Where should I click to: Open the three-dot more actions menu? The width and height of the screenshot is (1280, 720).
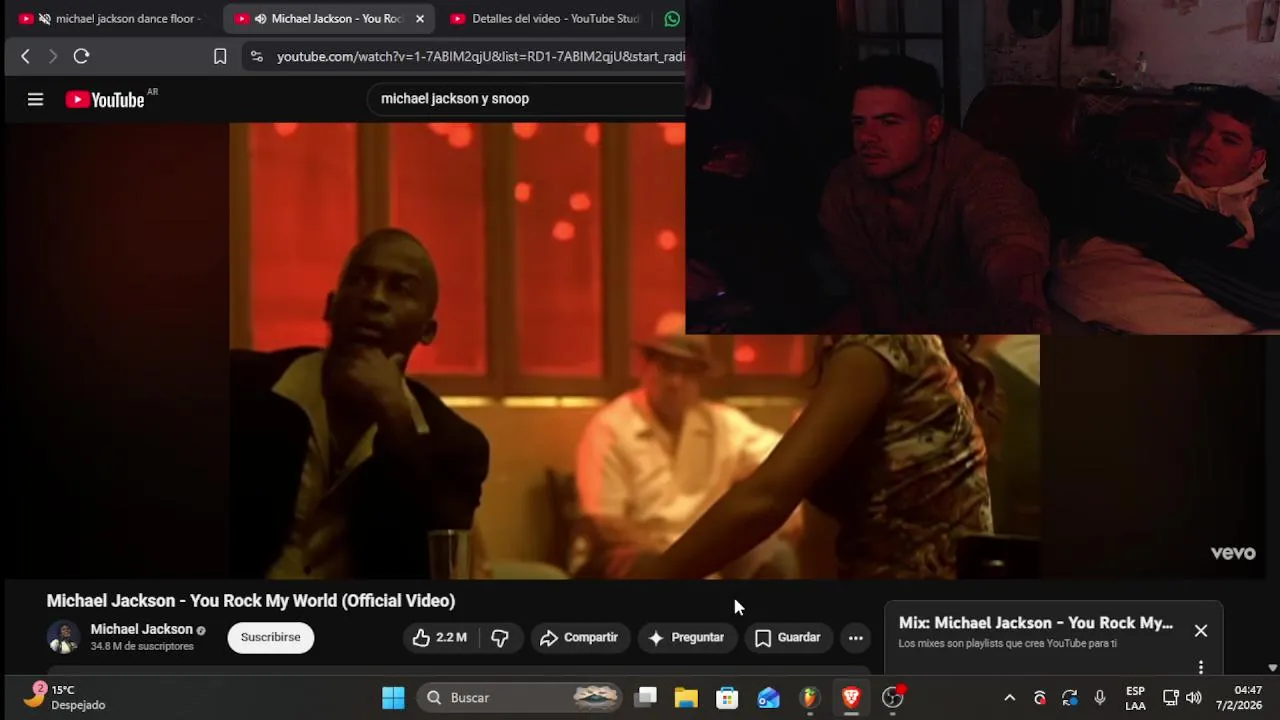coord(856,637)
